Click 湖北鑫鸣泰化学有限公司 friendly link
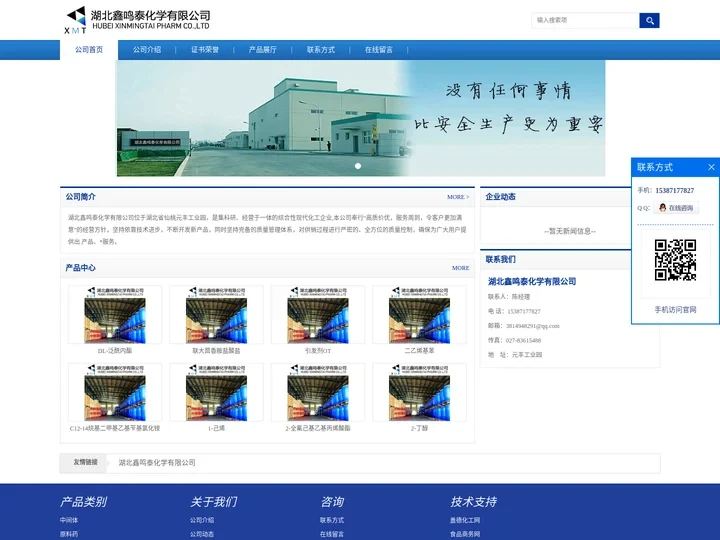 pos(157,463)
